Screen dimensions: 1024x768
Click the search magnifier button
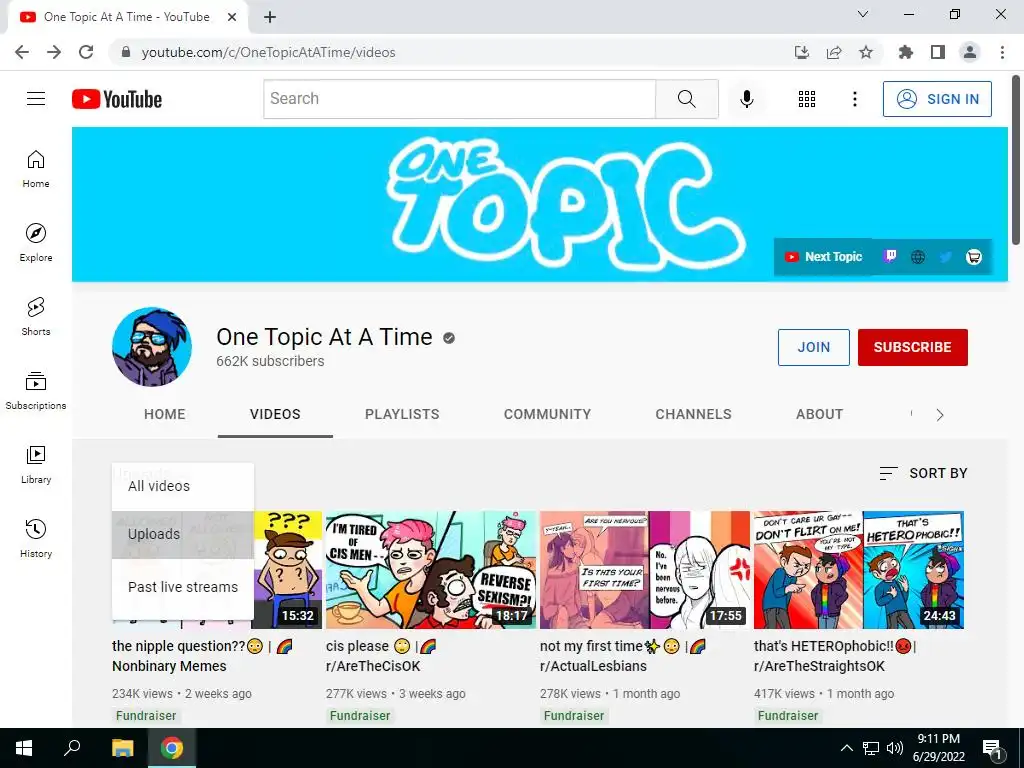coord(686,99)
